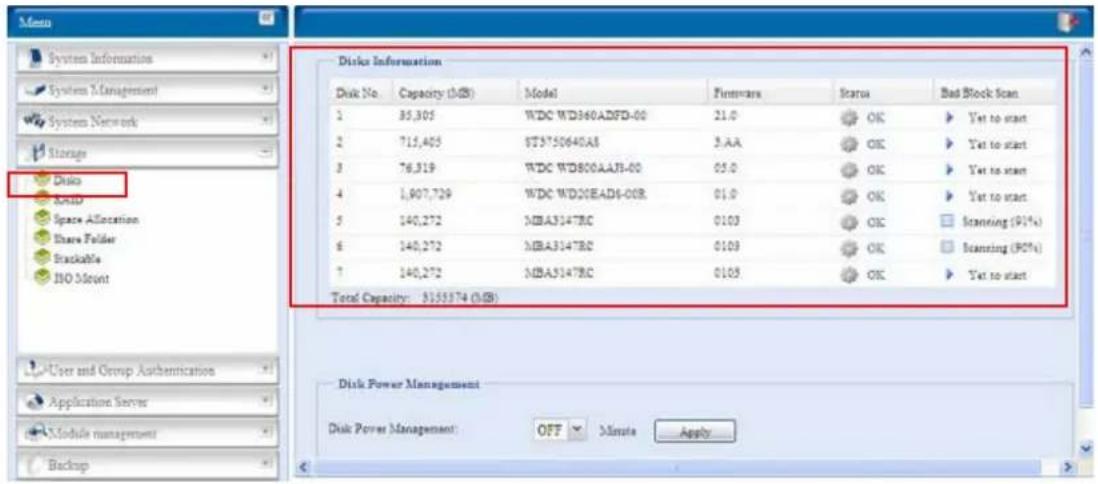Click status gear icon for disk 2
The image size is (1098, 484).
pyautogui.click(x=847, y=144)
